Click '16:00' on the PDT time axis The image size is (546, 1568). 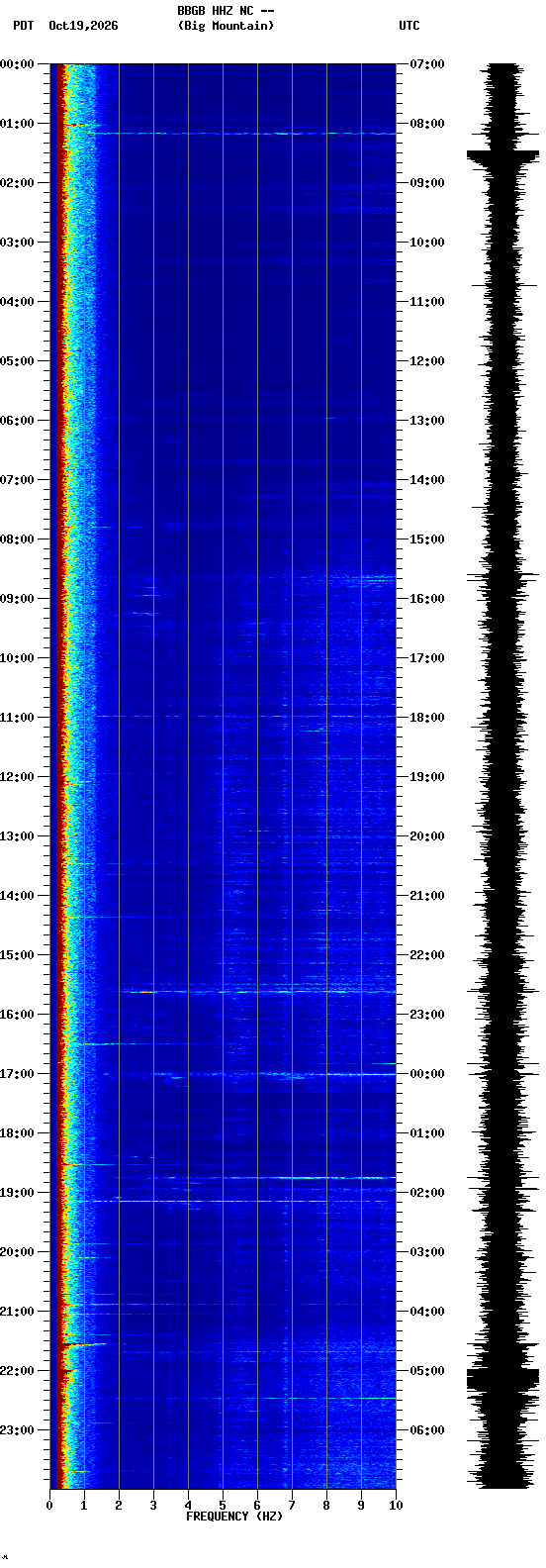(x=17, y=1015)
